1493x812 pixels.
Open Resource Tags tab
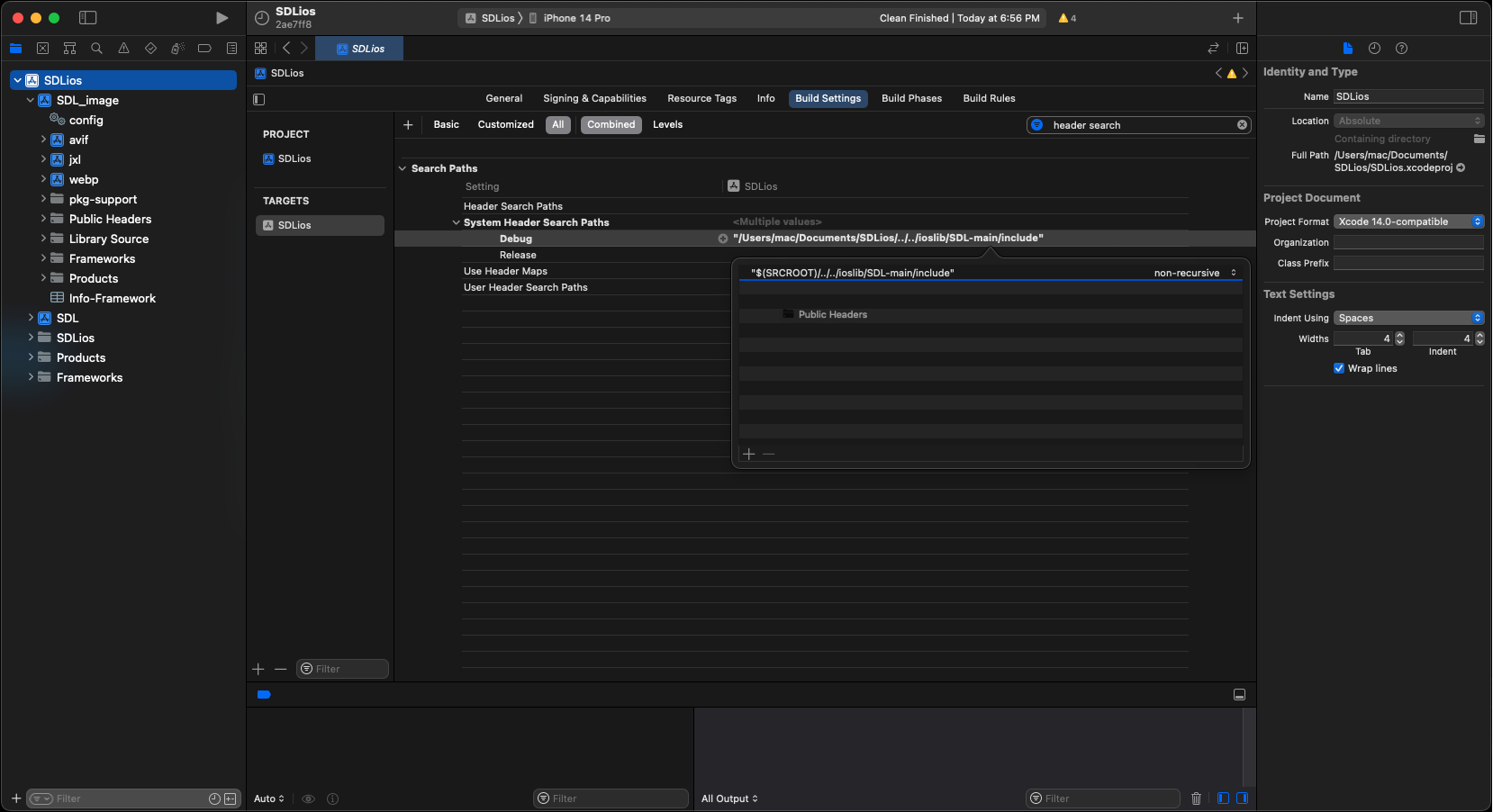pos(701,99)
